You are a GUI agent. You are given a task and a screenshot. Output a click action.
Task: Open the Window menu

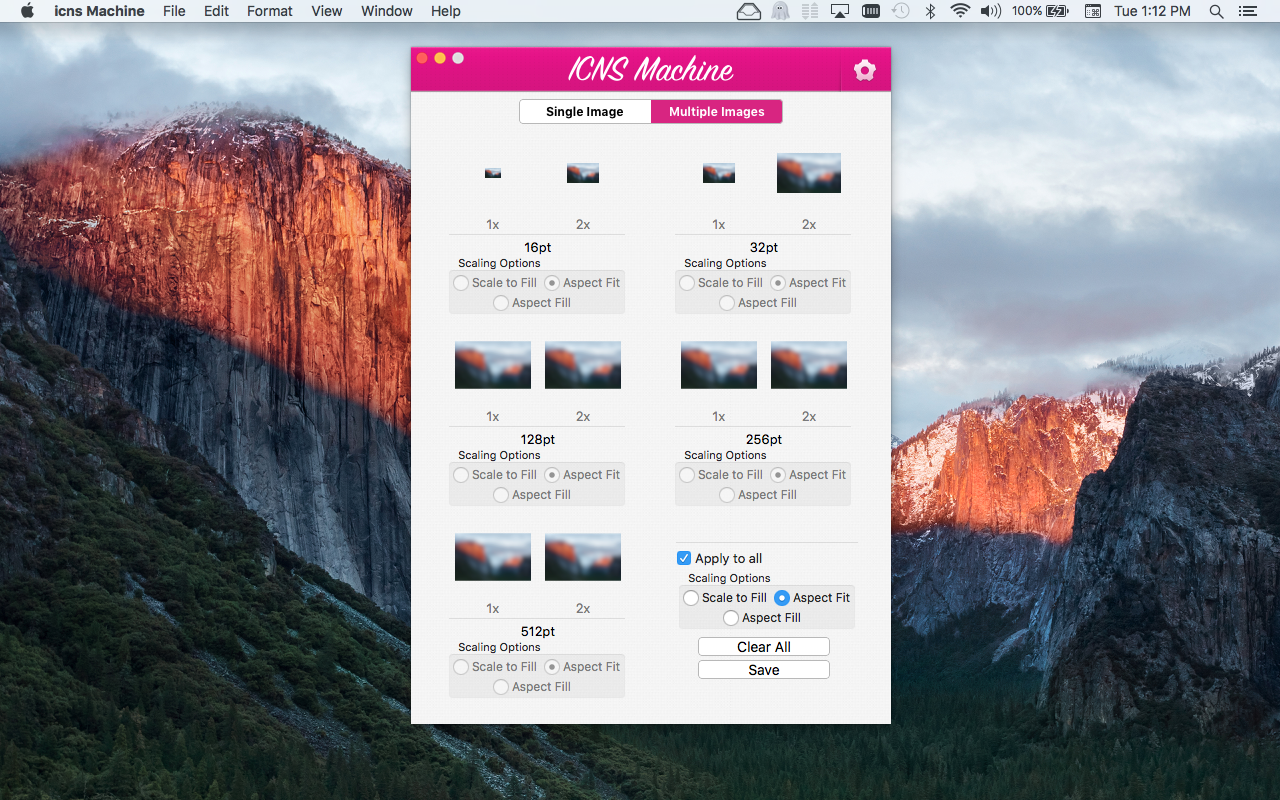coord(386,11)
